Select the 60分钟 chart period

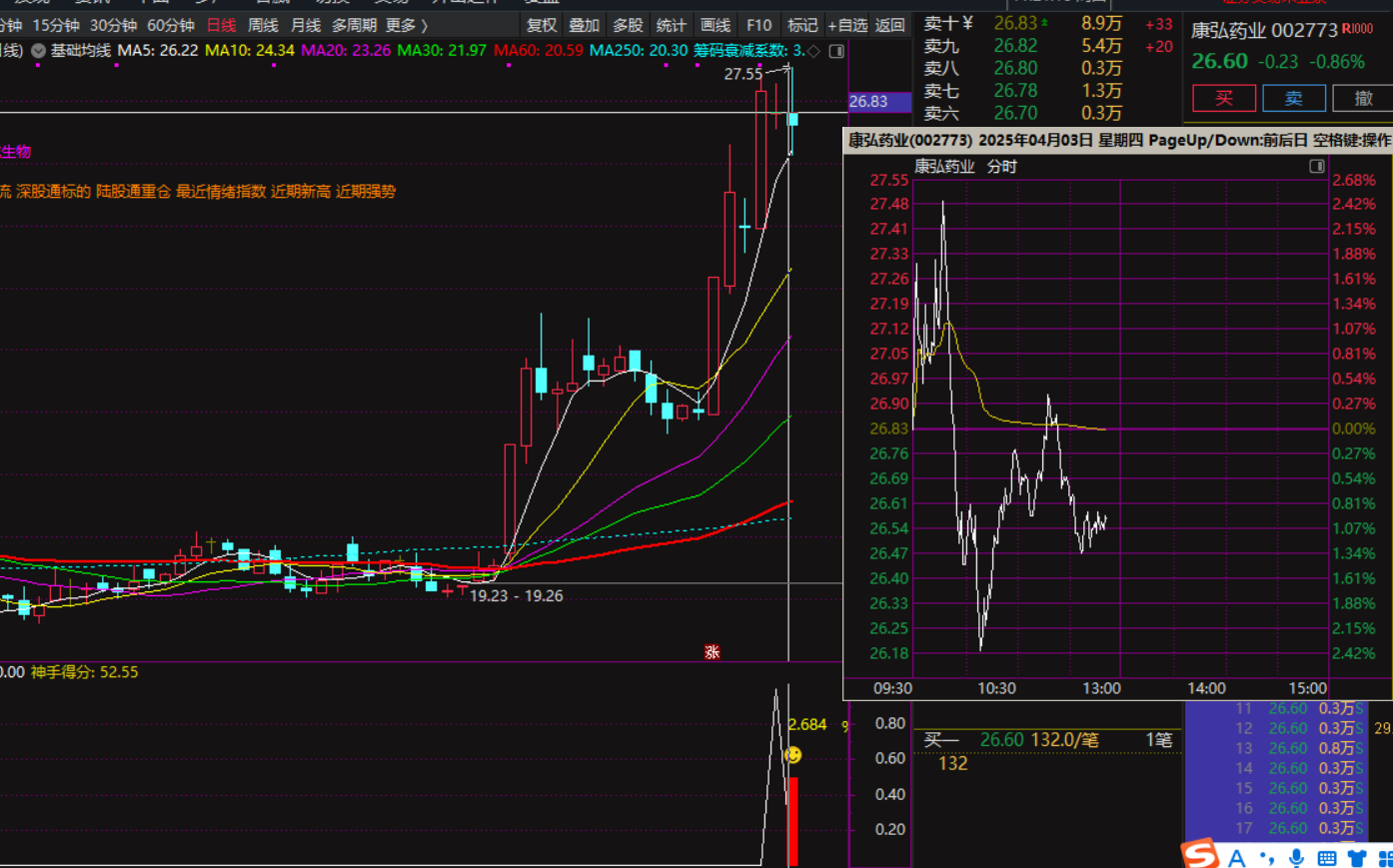coord(170,25)
